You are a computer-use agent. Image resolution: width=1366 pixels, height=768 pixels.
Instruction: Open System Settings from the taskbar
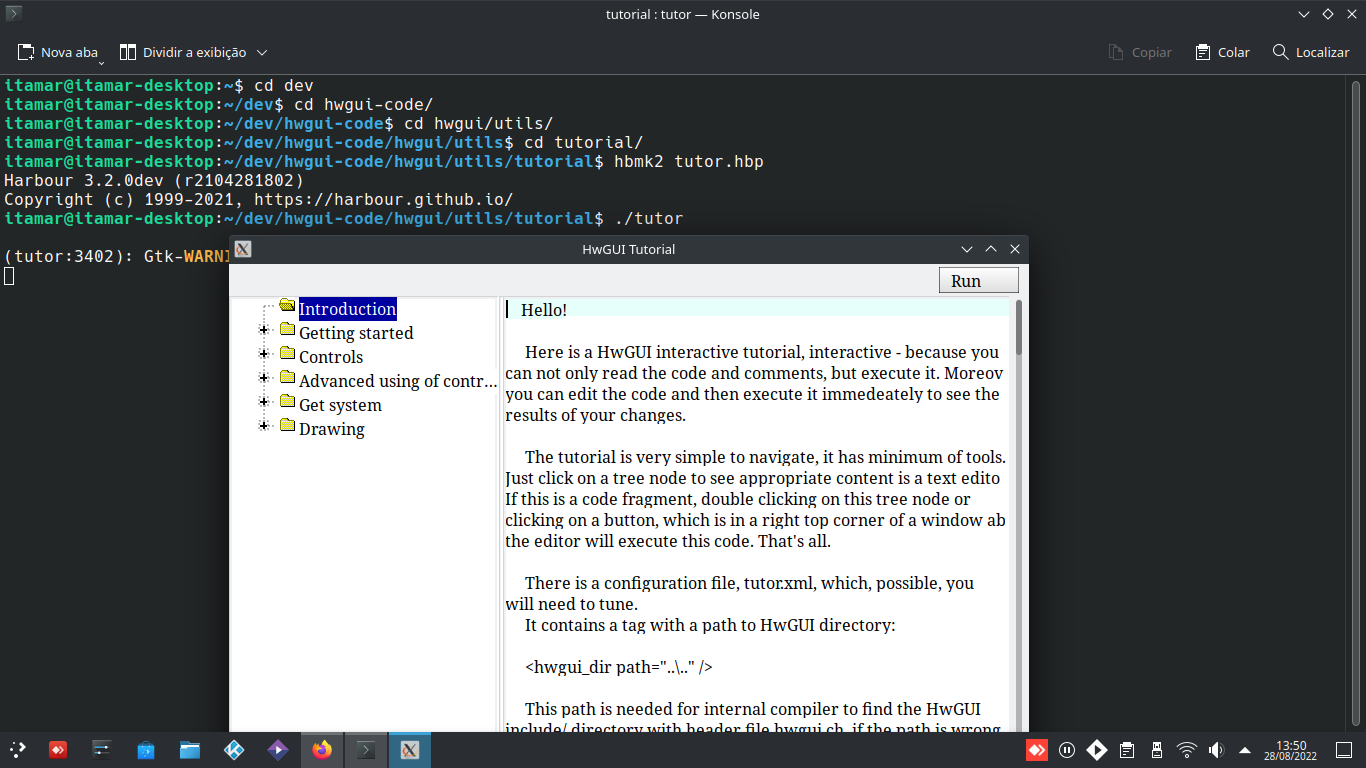[x=102, y=749]
